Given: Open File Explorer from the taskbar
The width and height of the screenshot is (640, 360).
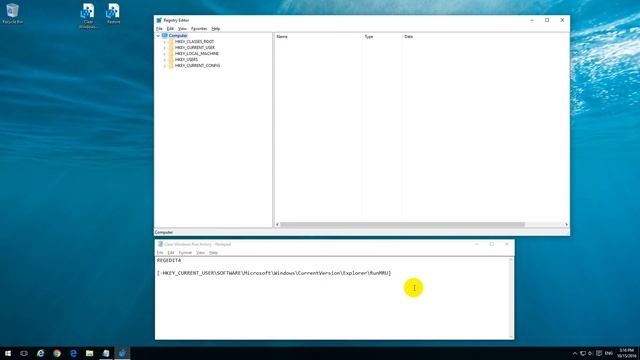Looking at the screenshot, I should tap(89, 353).
